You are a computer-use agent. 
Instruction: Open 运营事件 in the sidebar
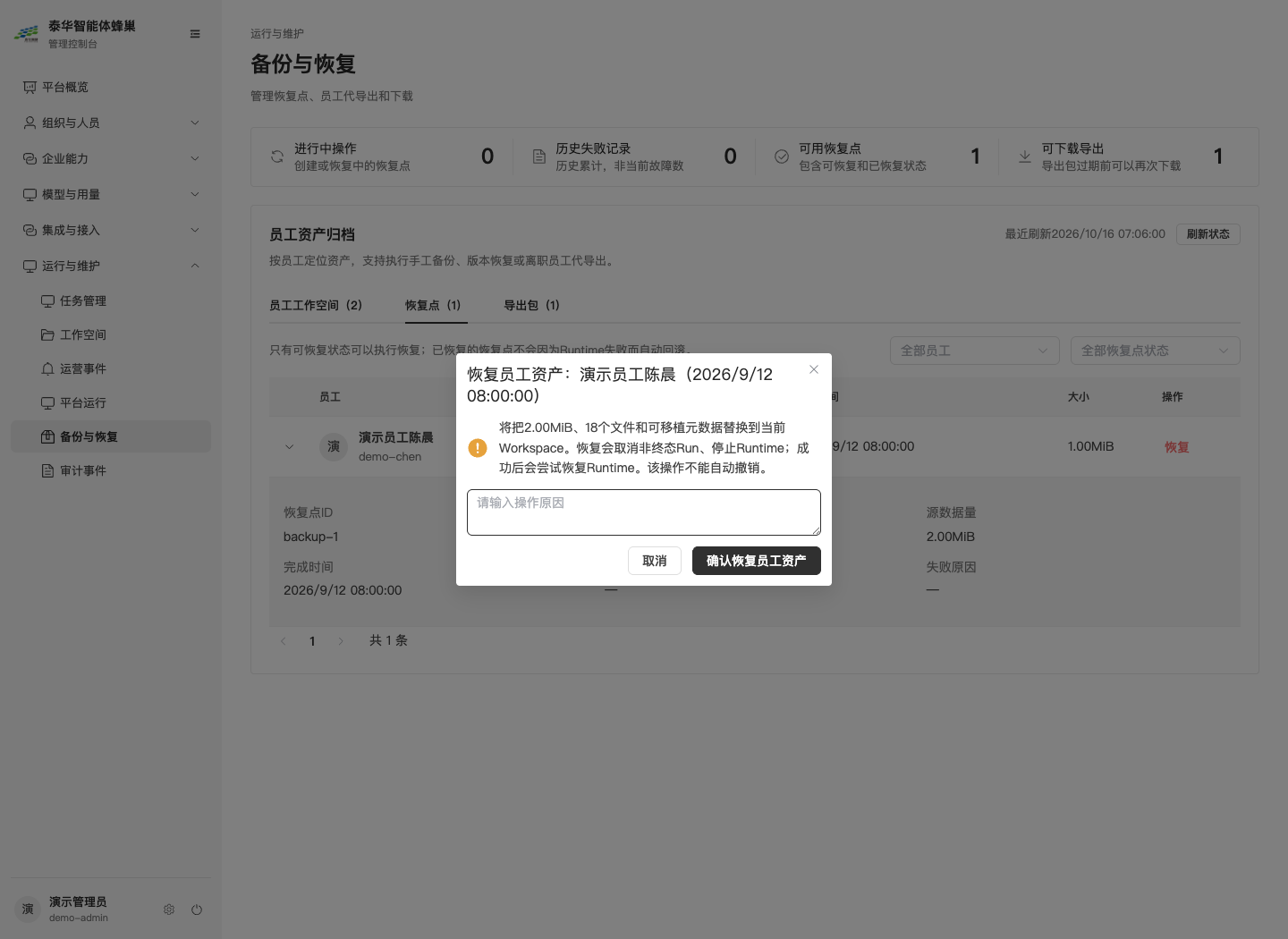point(111,368)
